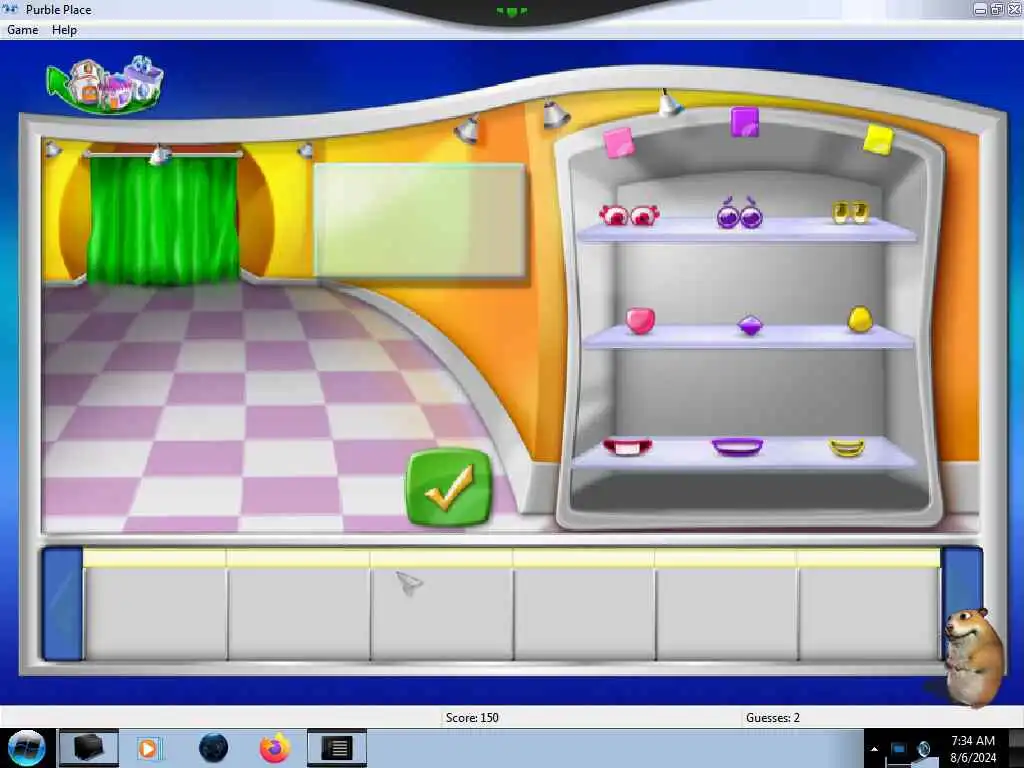Open the media player taskbar icon
This screenshot has width=1024, height=768.
pyautogui.click(x=148, y=748)
